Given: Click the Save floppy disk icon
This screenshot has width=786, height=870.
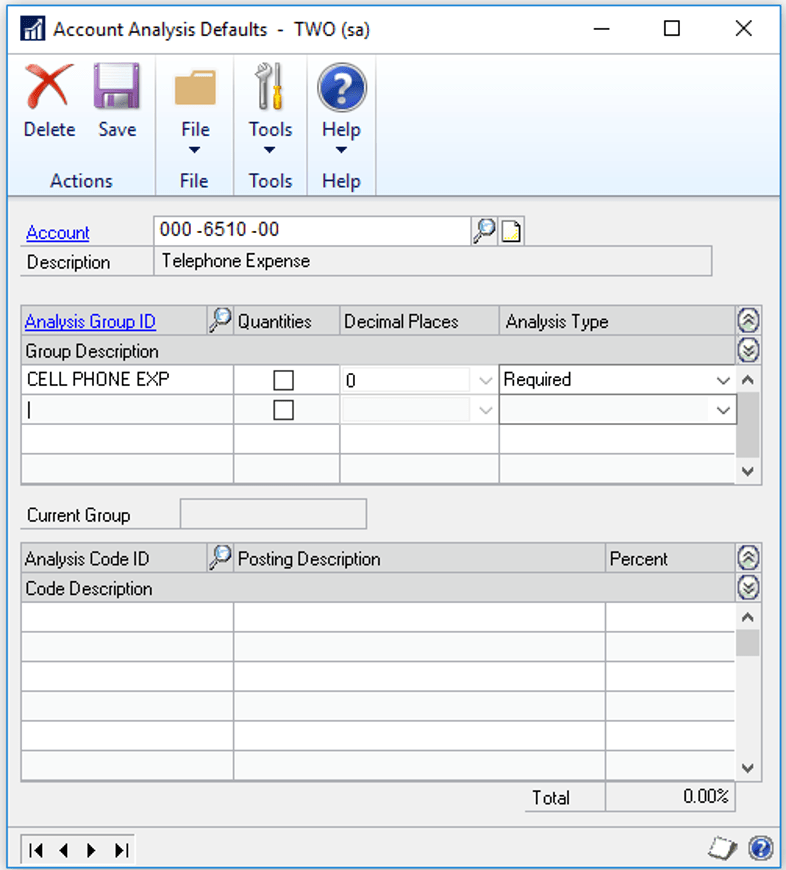Looking at the screenshot, I should coord(117,89).
